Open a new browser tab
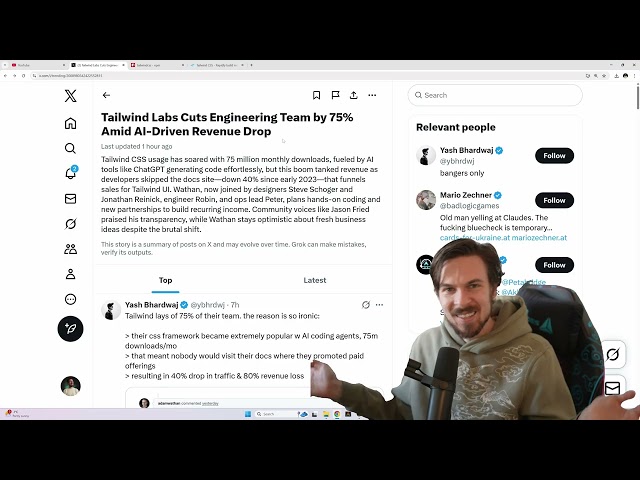 (251, 65)
